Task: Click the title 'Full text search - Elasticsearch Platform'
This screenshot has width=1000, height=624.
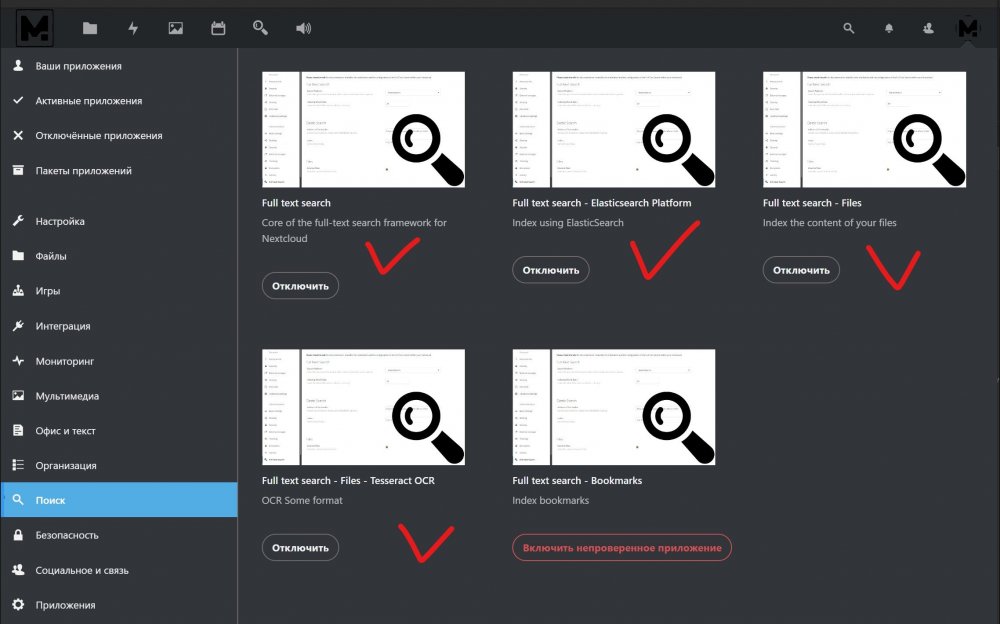Action: [601, 203]
